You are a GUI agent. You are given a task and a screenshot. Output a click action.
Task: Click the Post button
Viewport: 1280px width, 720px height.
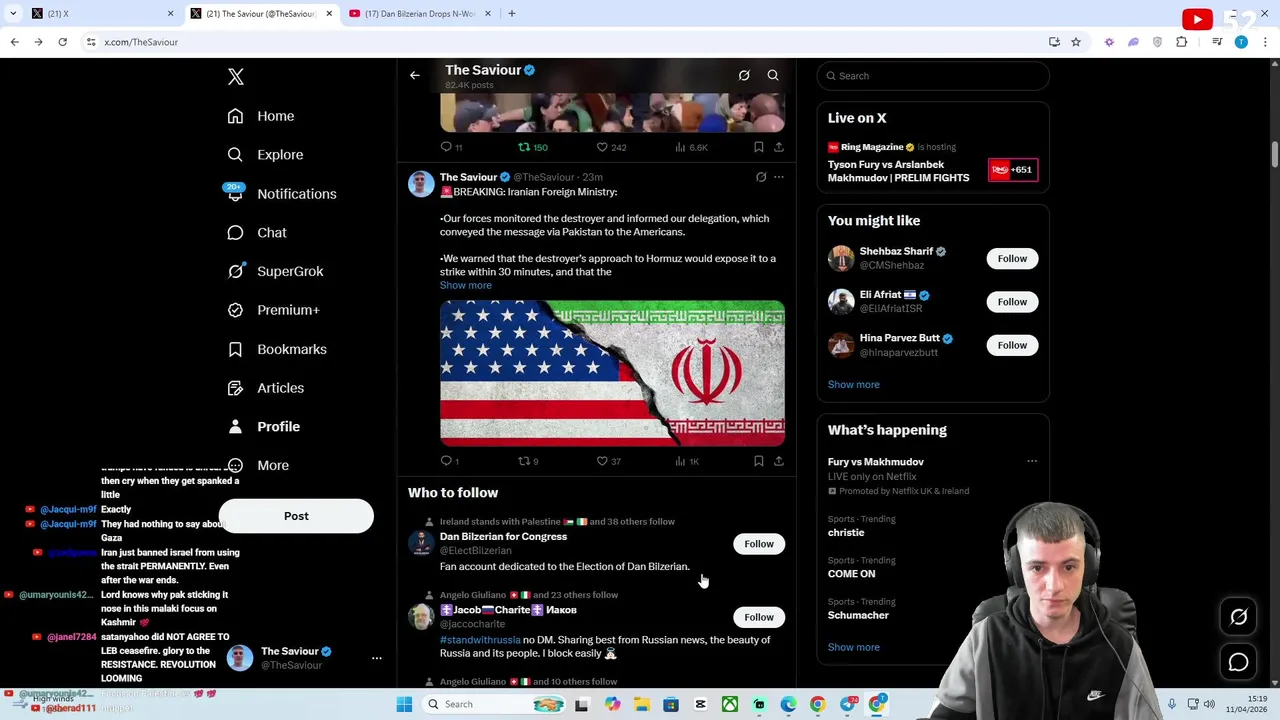pos(296,516)
